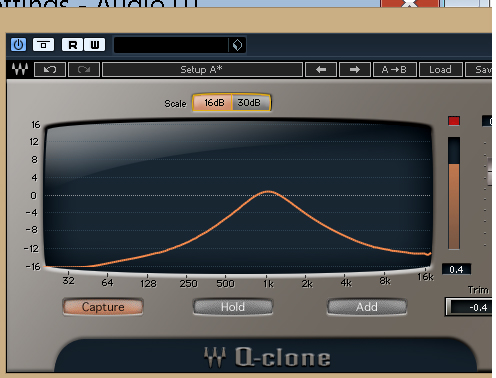Activate the Hold button

point(233,307)
